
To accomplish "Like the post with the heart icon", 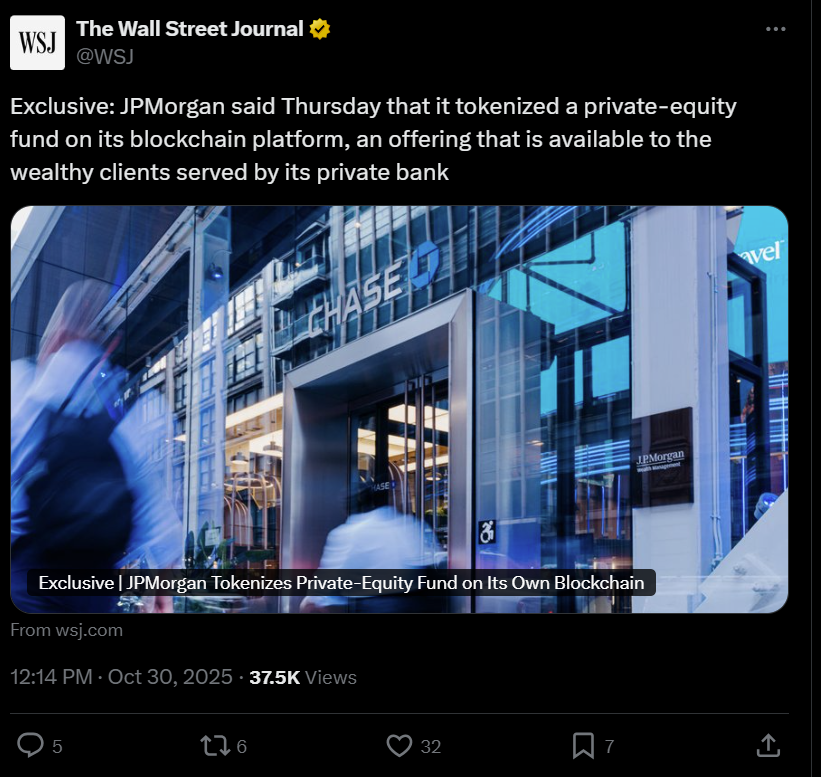I will coord(399,744).
